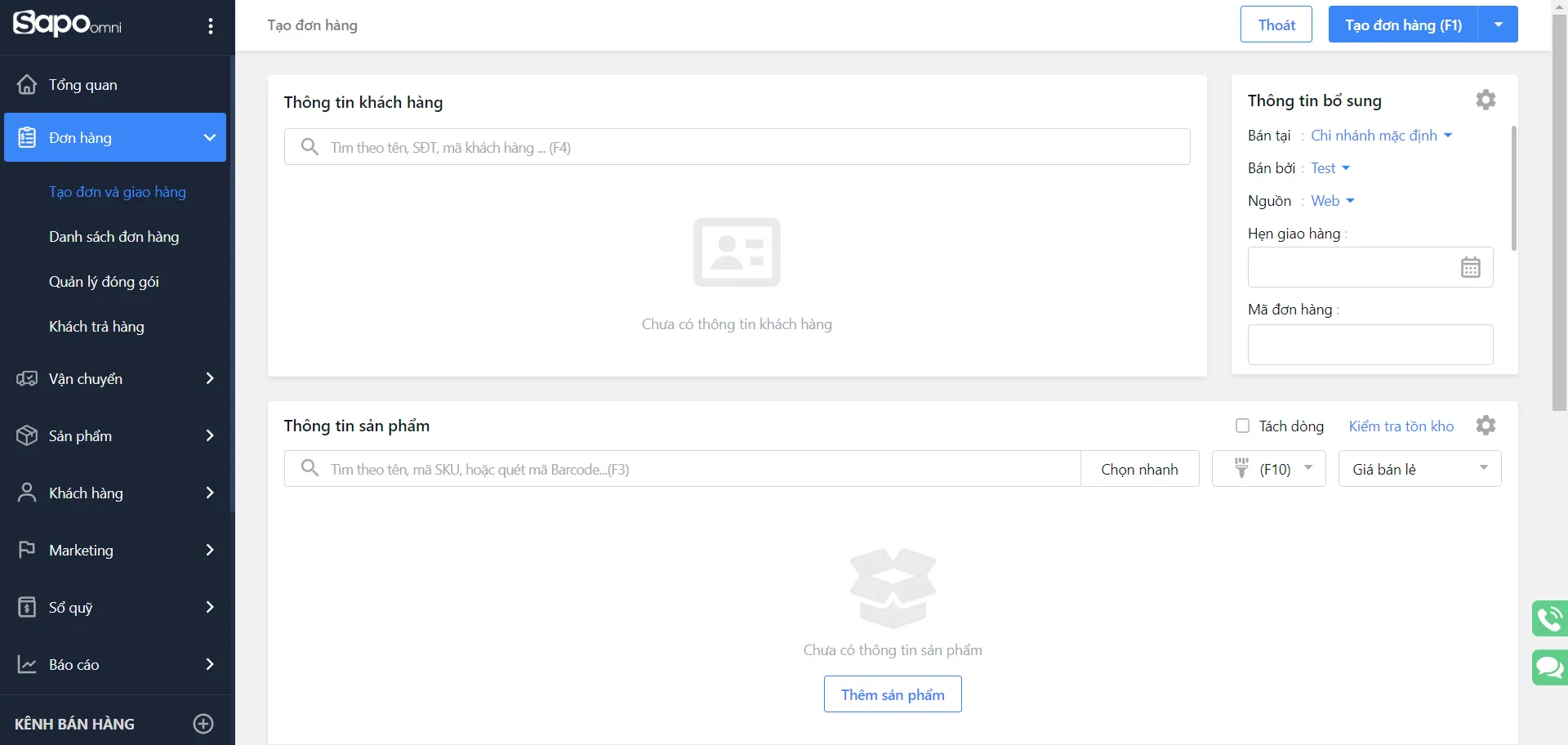Click the Hẹn giao hàng date field
This screenshot has height=745, width=1568.
click(x=1370, y=267)
